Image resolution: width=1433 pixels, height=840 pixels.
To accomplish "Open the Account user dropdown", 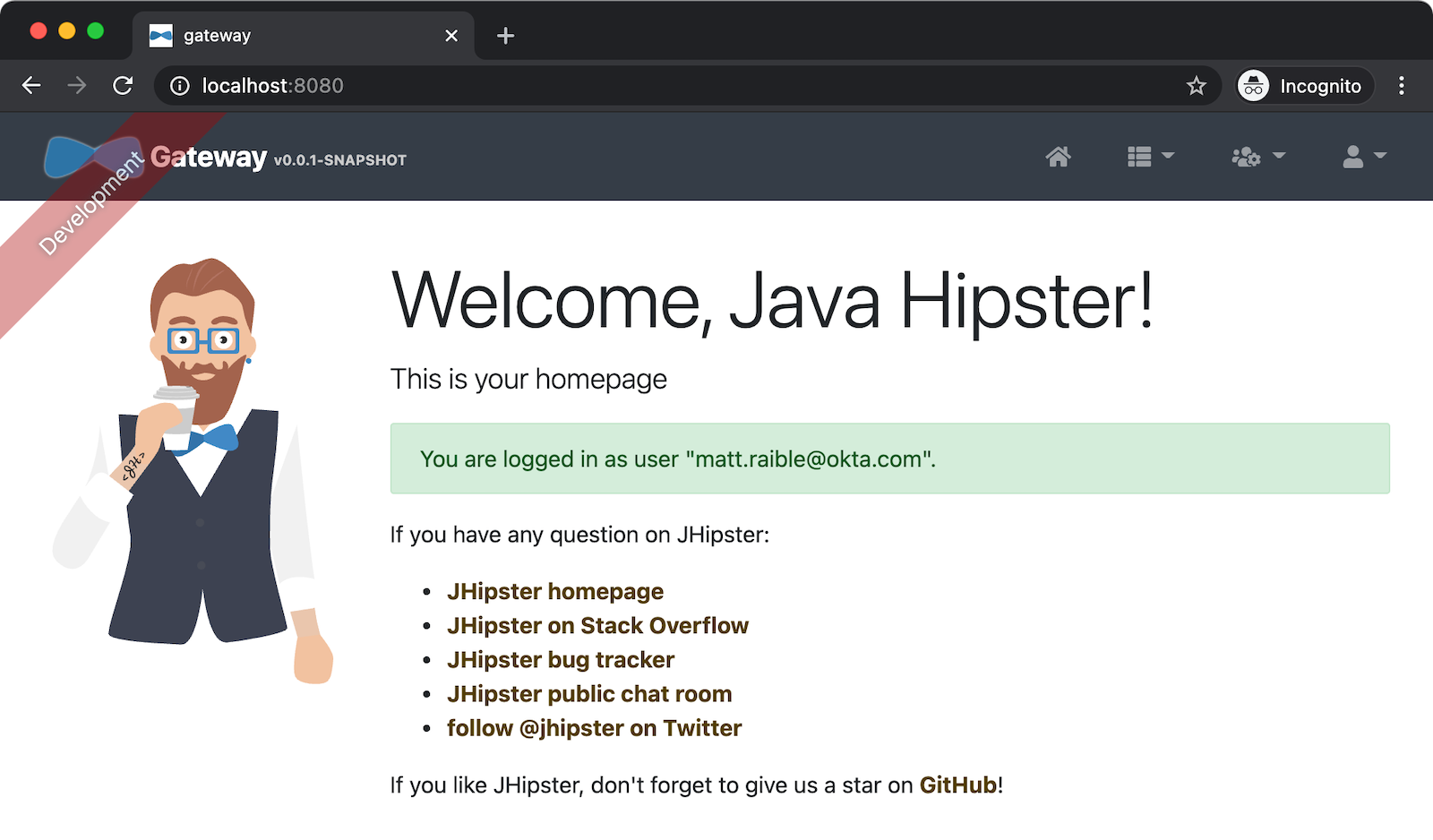I will point(1364,157).
